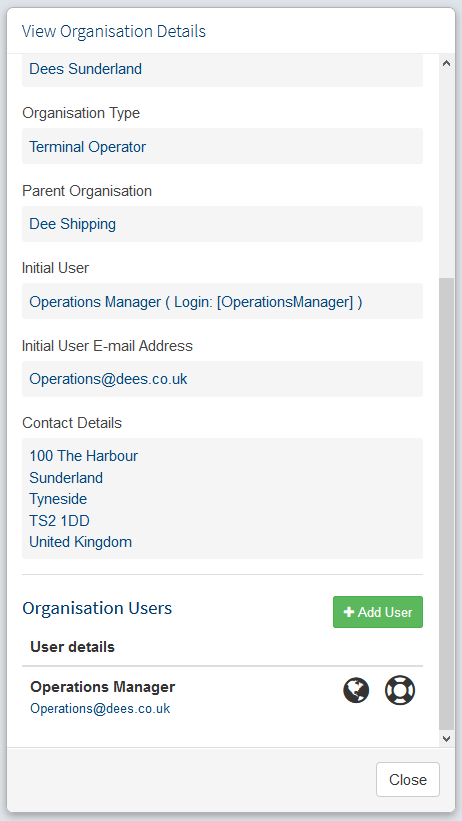
Task: Click the globe icon for Operations Manager
Action: coord(356,690)
